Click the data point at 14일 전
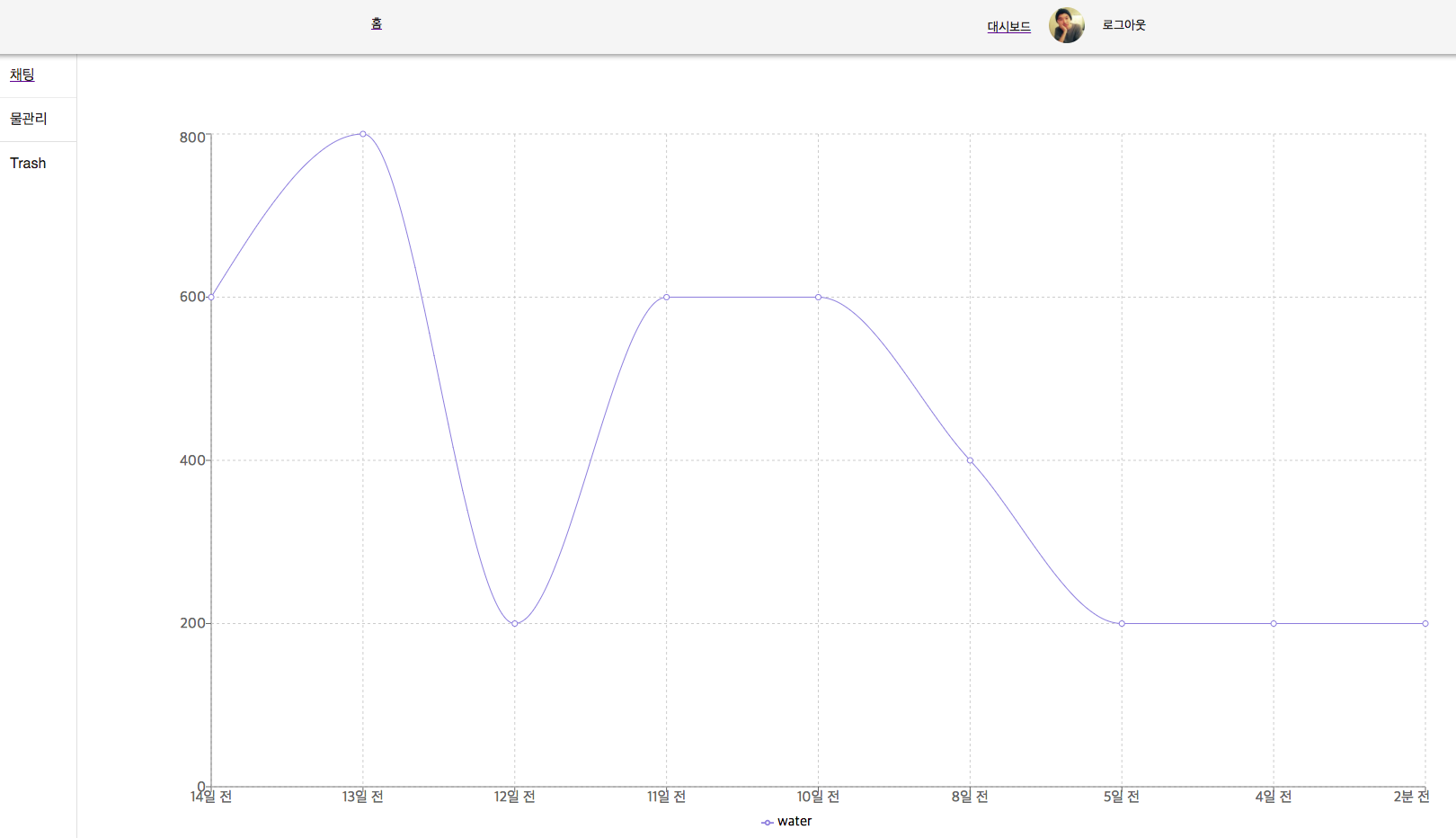1456x838 pixels. [x=211, y=297]
